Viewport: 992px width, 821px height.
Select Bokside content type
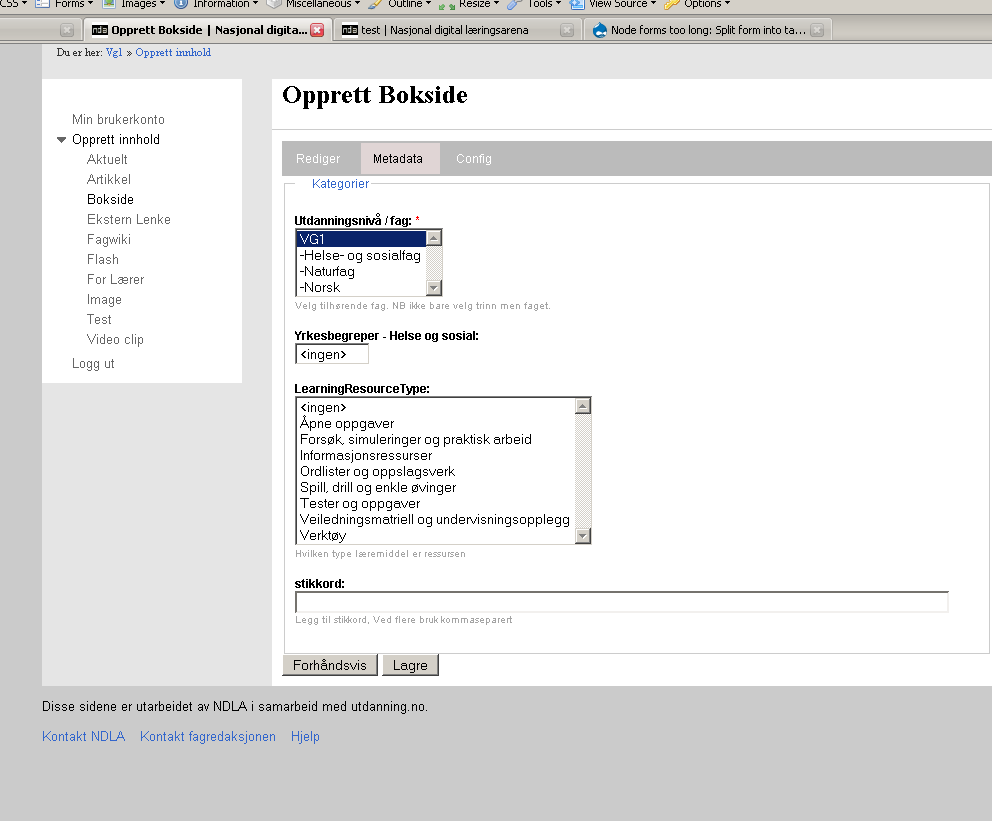click(x=110, y=199)
